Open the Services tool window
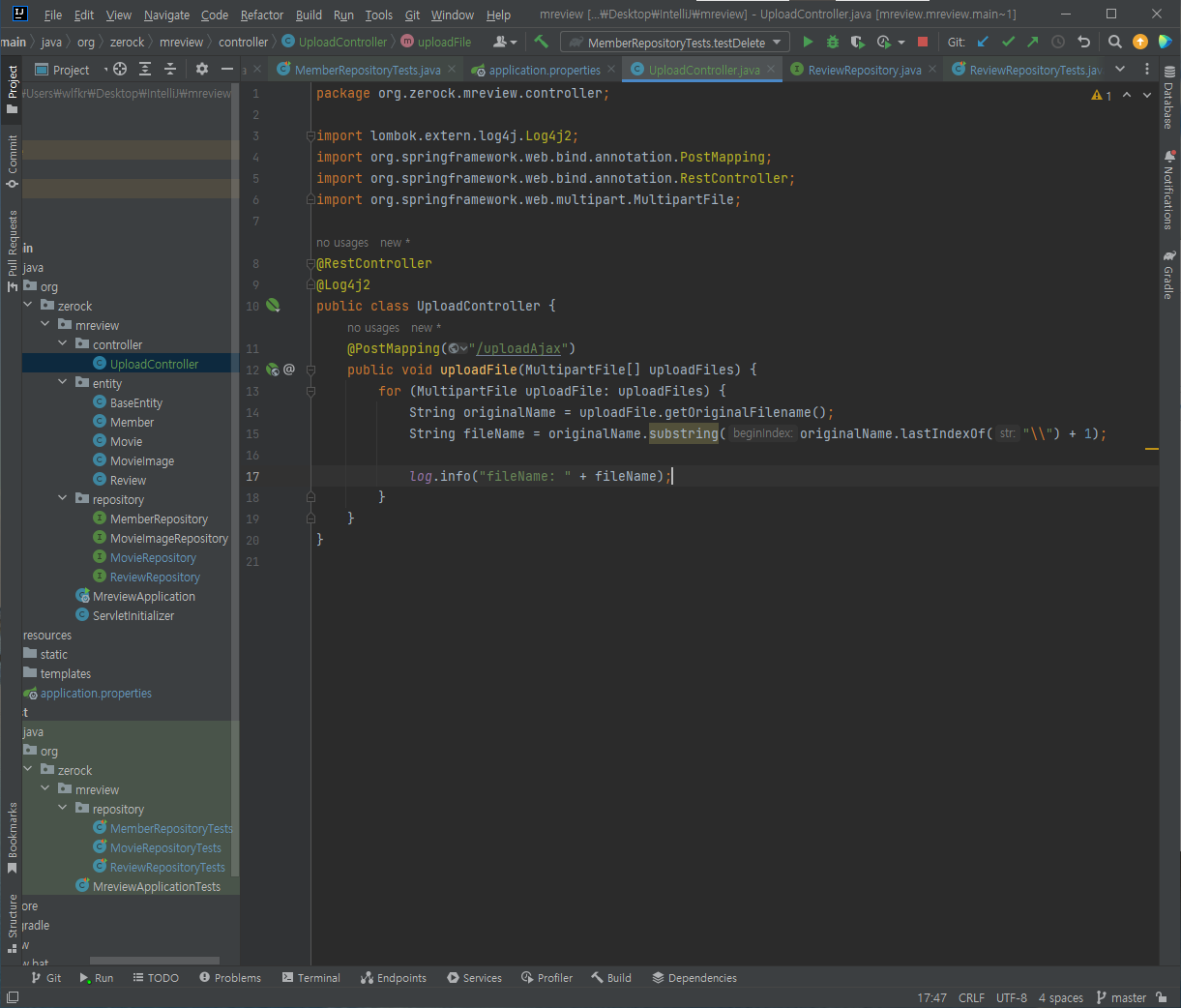 (x=474, y=978)
